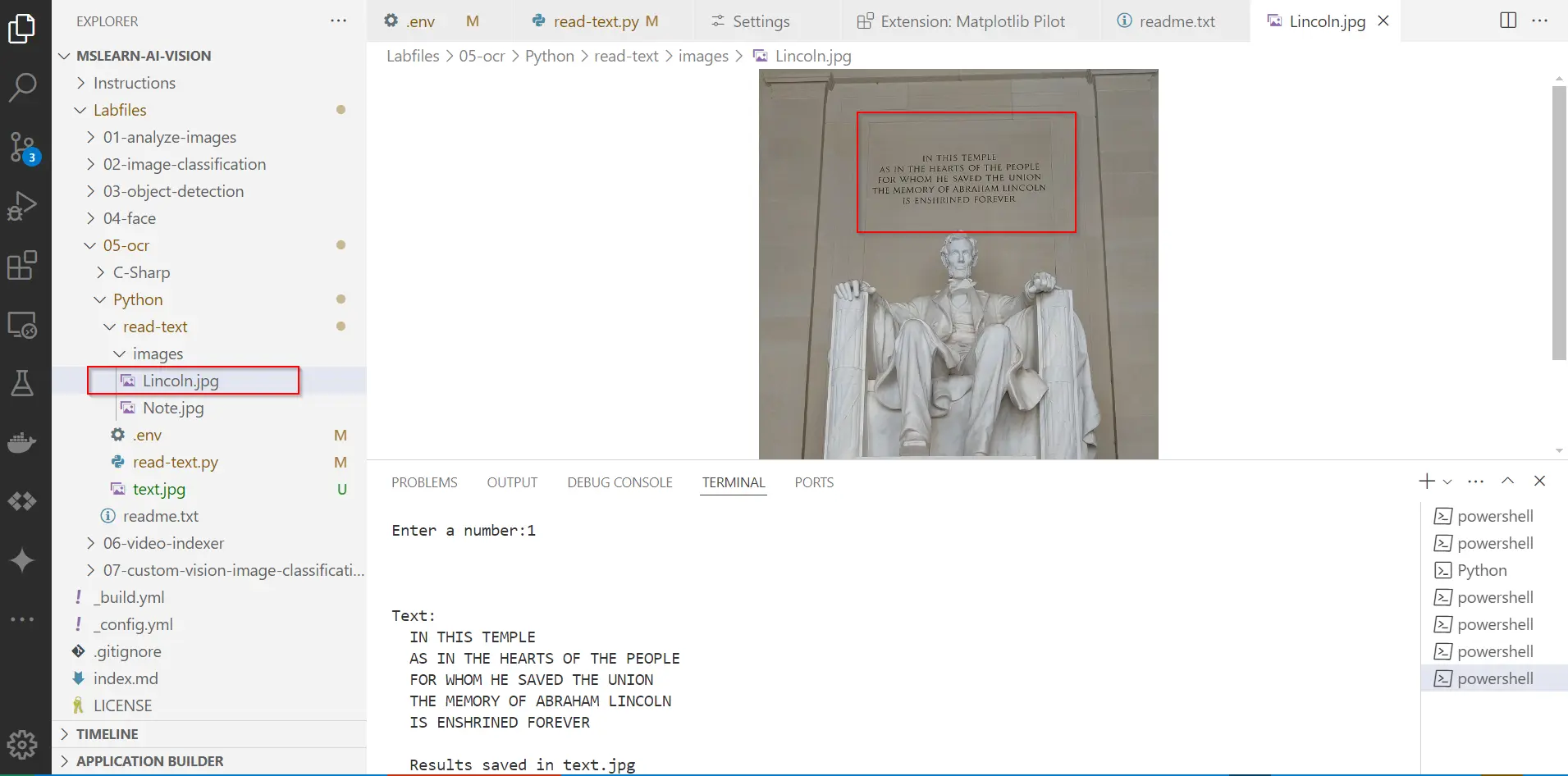The width and height of the screenshot is (1568, 776).
Task: Open Source Control view with 3 badge
Action: [x=22, y=148]
